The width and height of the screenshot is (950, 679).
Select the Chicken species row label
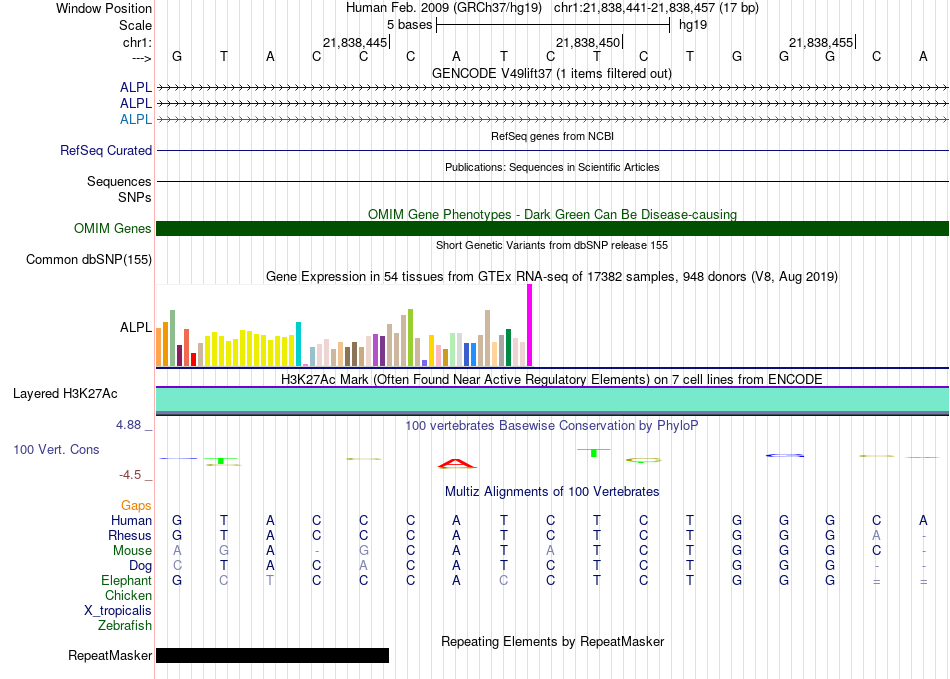tap(128, 595)
